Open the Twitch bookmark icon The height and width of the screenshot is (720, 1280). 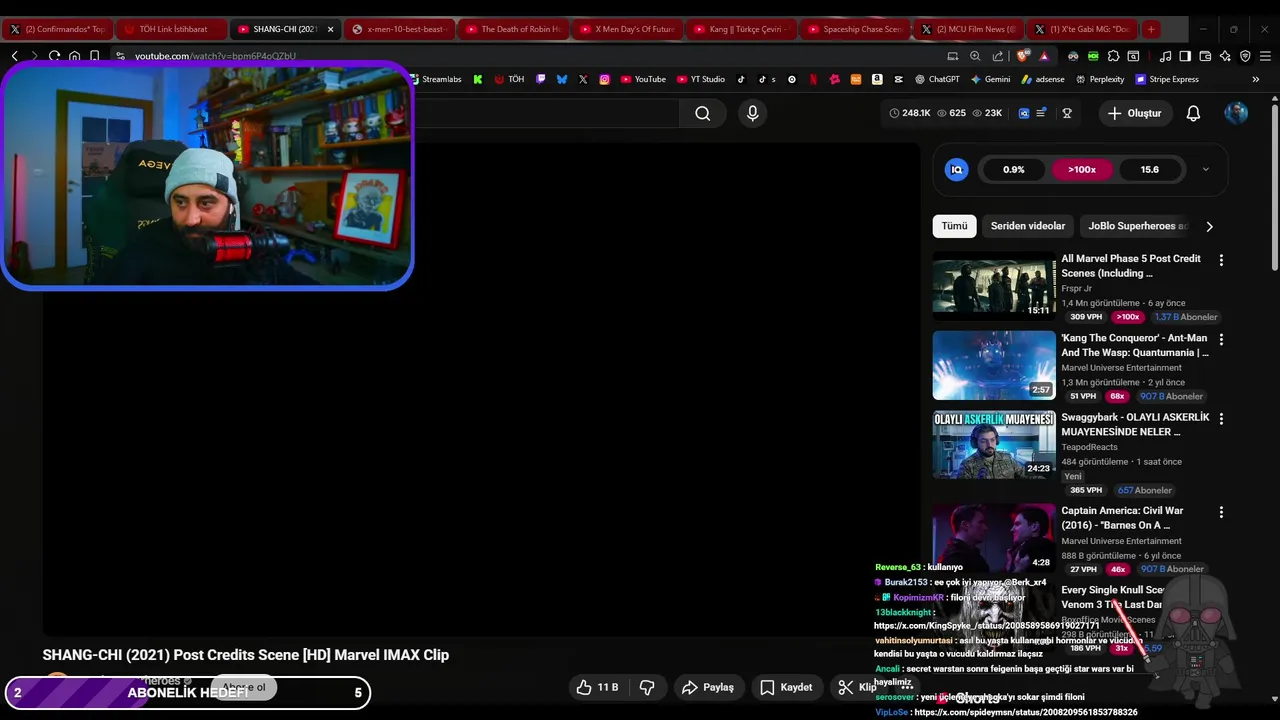(x=541, y=79)
